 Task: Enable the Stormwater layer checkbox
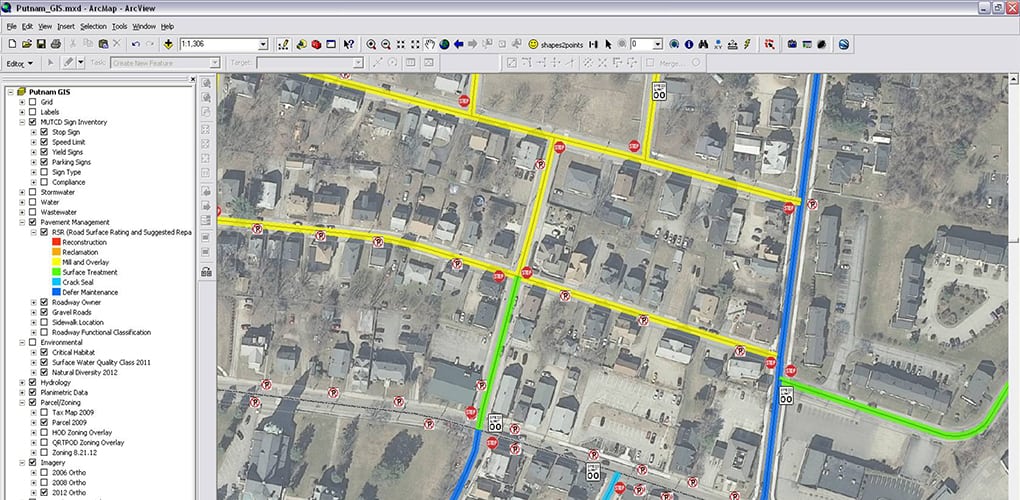click(x=33, y=192)
